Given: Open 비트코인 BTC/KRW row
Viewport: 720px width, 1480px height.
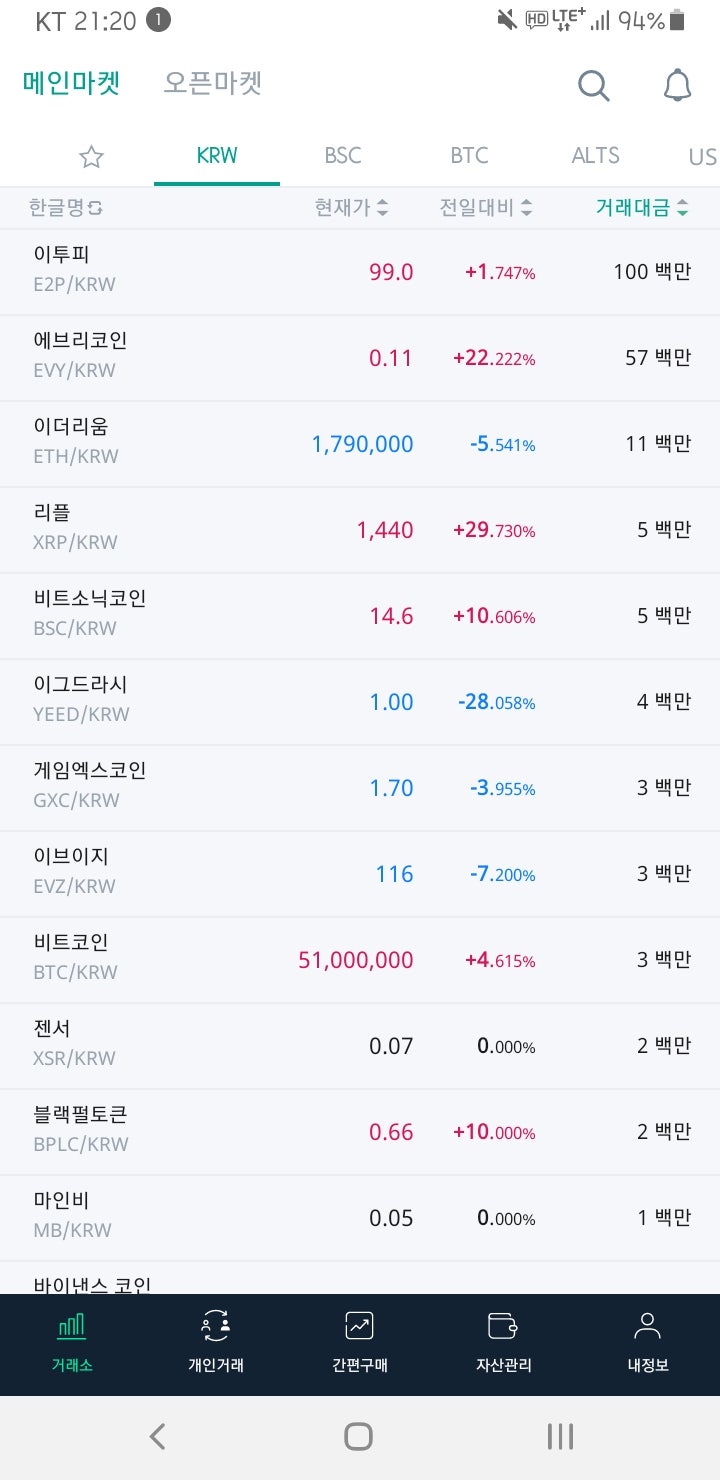Looking at the screenshot, I should [x=360, y=960].
